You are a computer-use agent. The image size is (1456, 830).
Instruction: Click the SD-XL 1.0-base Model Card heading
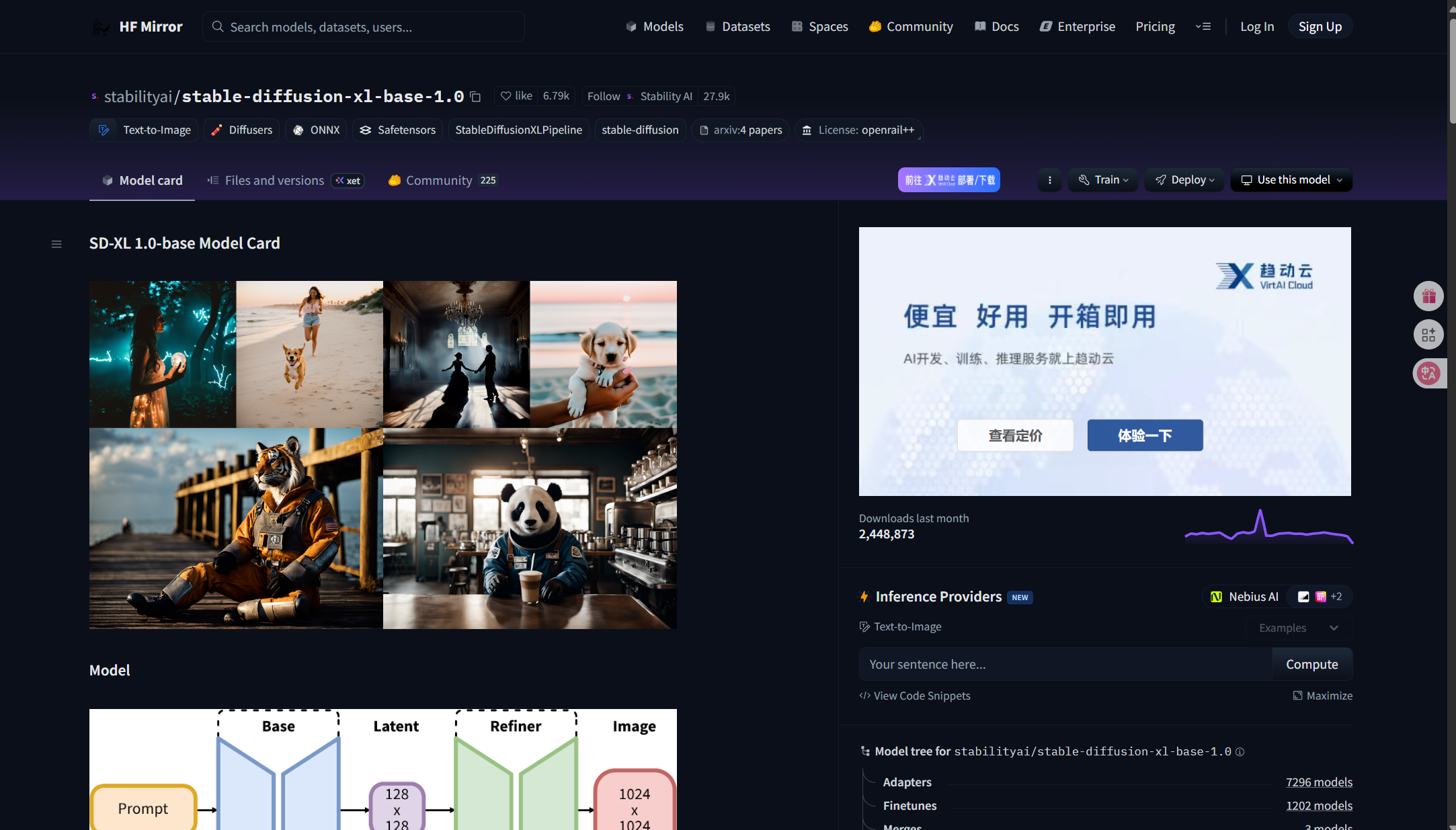[185, 243]
